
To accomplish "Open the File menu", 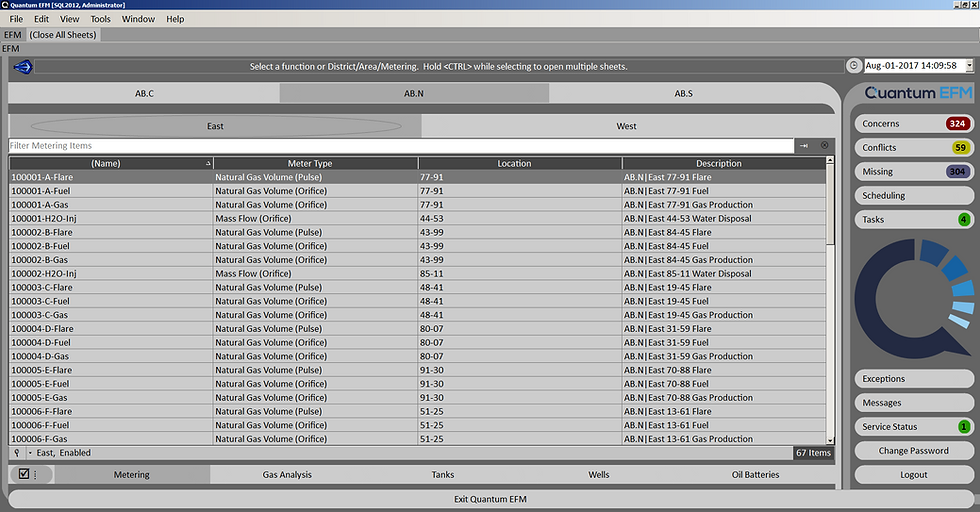I will point(16,19).
